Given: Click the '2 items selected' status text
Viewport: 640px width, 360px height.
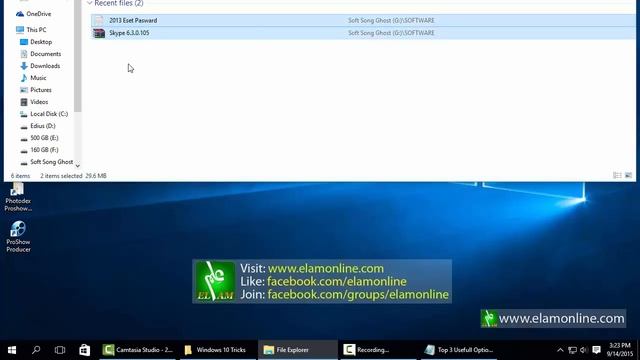Looking at the screenshot, I should (x=61, y=176).
